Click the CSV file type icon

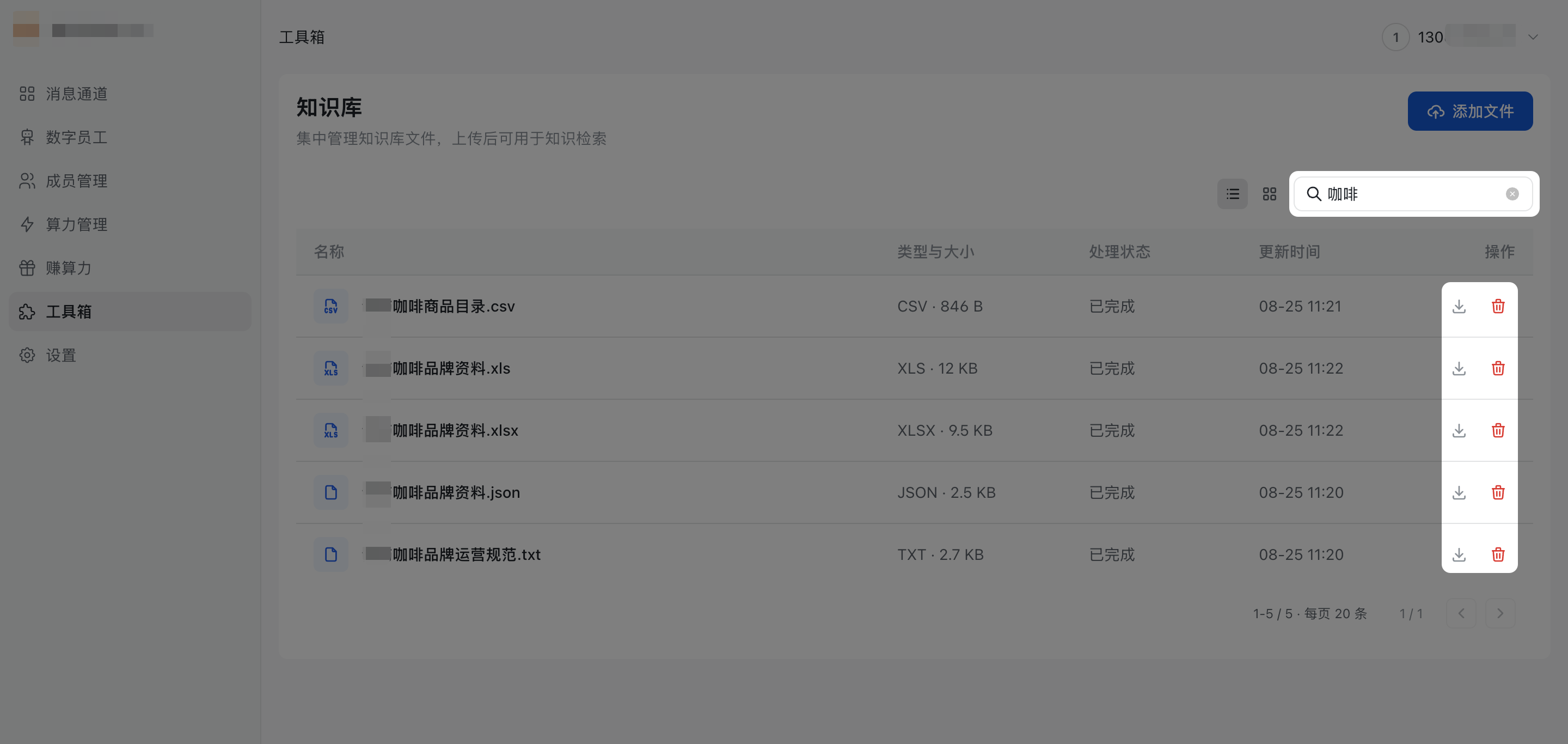pos(331,306)
